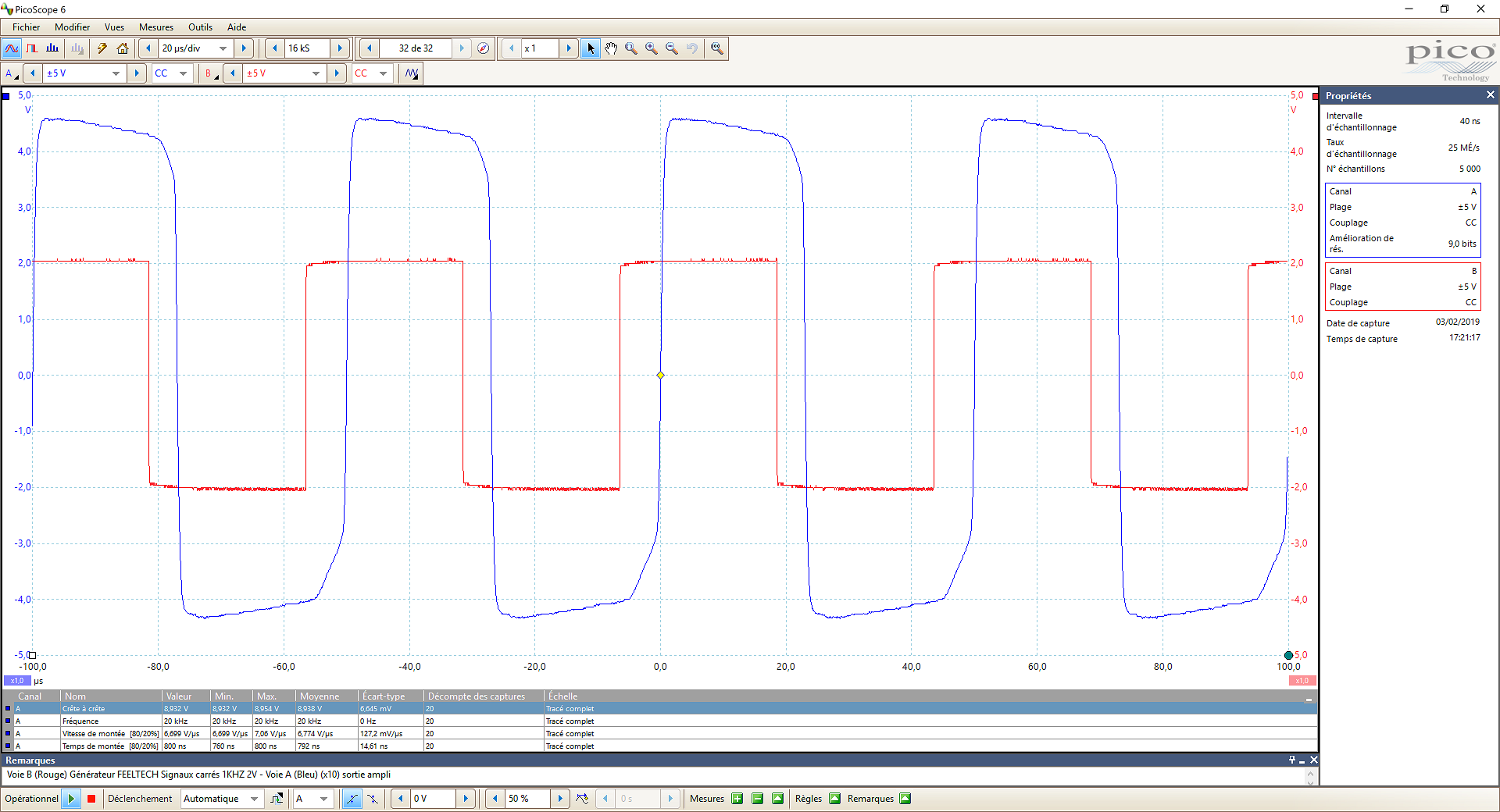Screen dimensions: 1500x812
Task: Click channel B x1,0 axis scale button
Action: point(1302,681)
